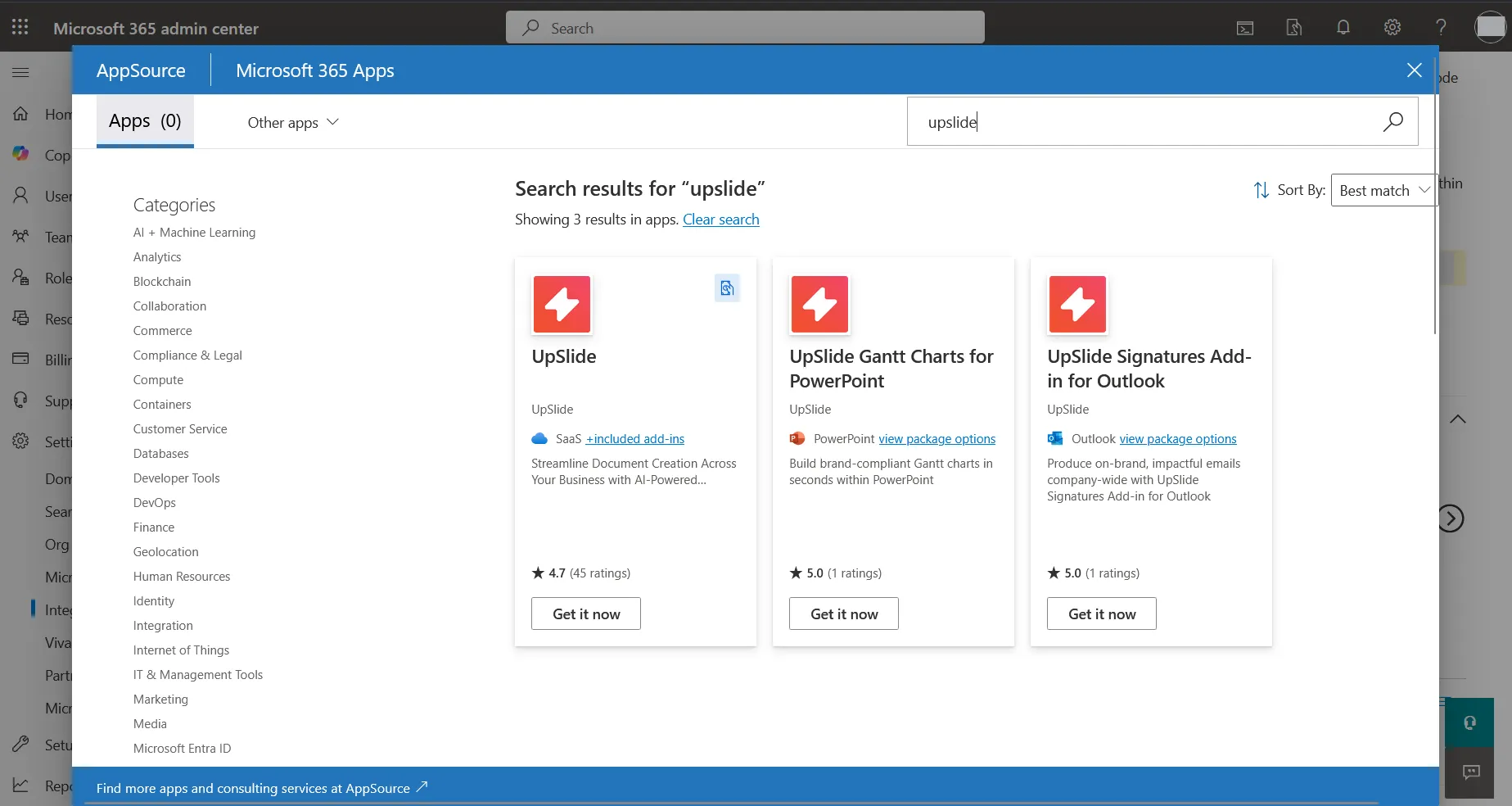Select the Compliance & Legal category

[187, 355]
